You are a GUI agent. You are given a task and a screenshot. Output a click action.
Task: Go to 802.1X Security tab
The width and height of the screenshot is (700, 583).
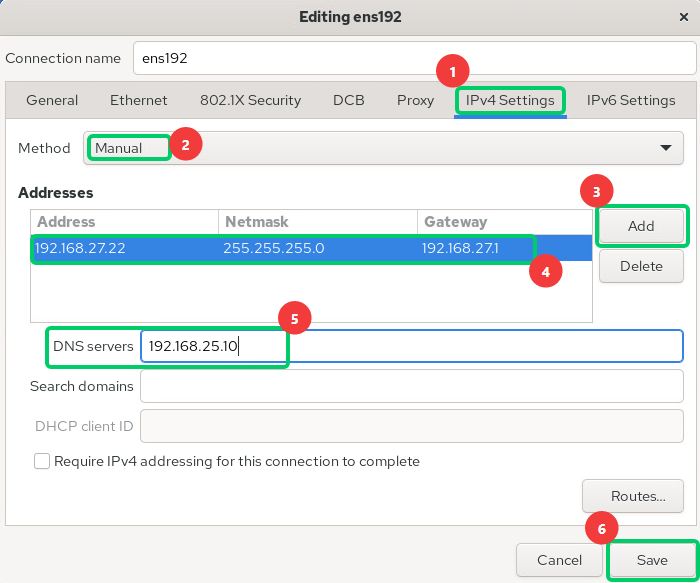(x=250, y=100)
